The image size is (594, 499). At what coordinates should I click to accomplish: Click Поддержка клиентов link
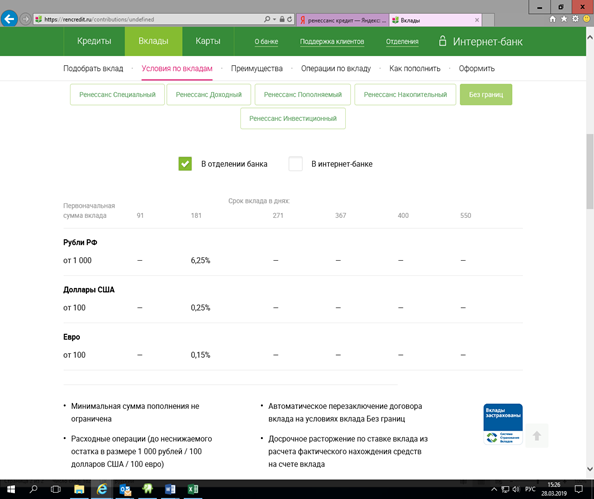(332, 41)
